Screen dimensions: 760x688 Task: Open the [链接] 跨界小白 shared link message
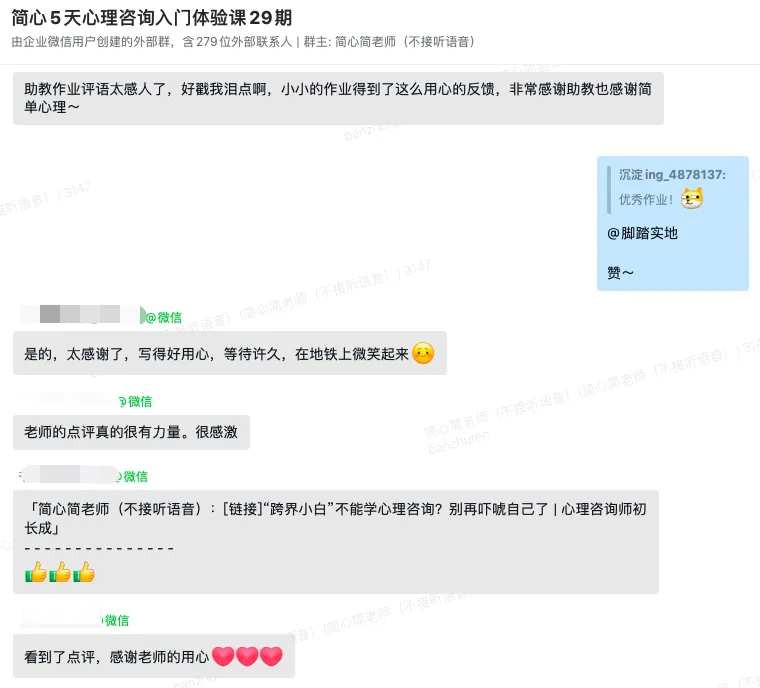point(336,542)
